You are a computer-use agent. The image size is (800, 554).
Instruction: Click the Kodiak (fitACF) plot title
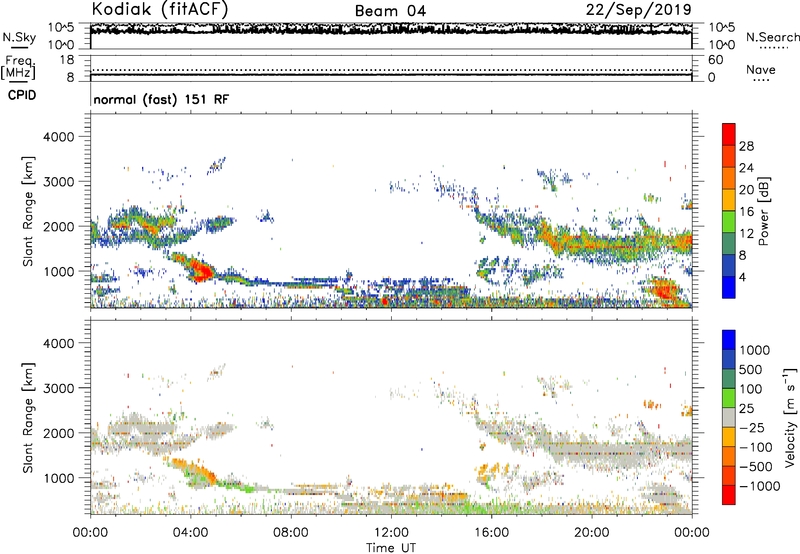pyautogui.click(x=160, y=10)
